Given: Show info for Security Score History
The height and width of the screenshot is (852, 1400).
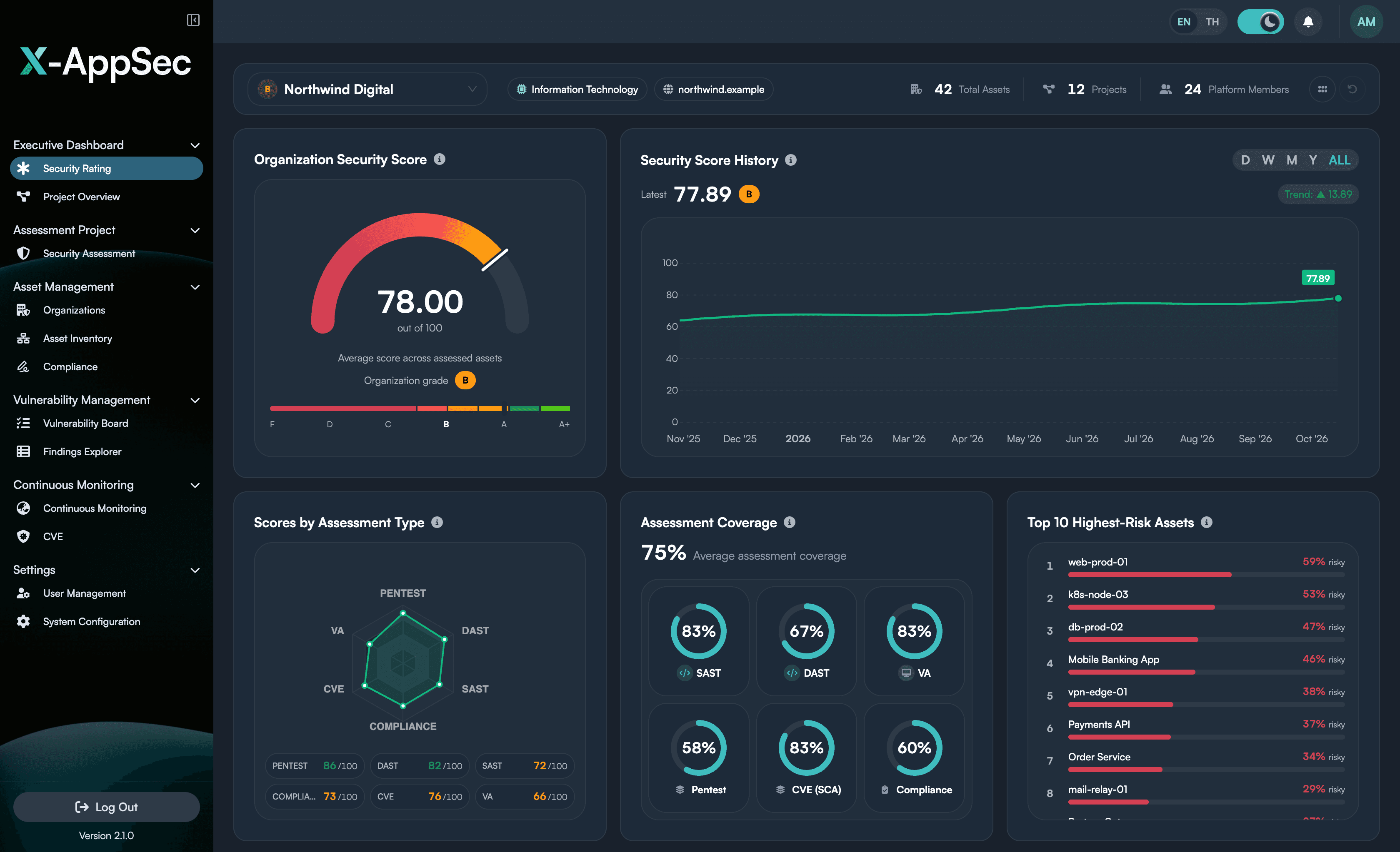Looking at the screenshot, I should [791, 160].
